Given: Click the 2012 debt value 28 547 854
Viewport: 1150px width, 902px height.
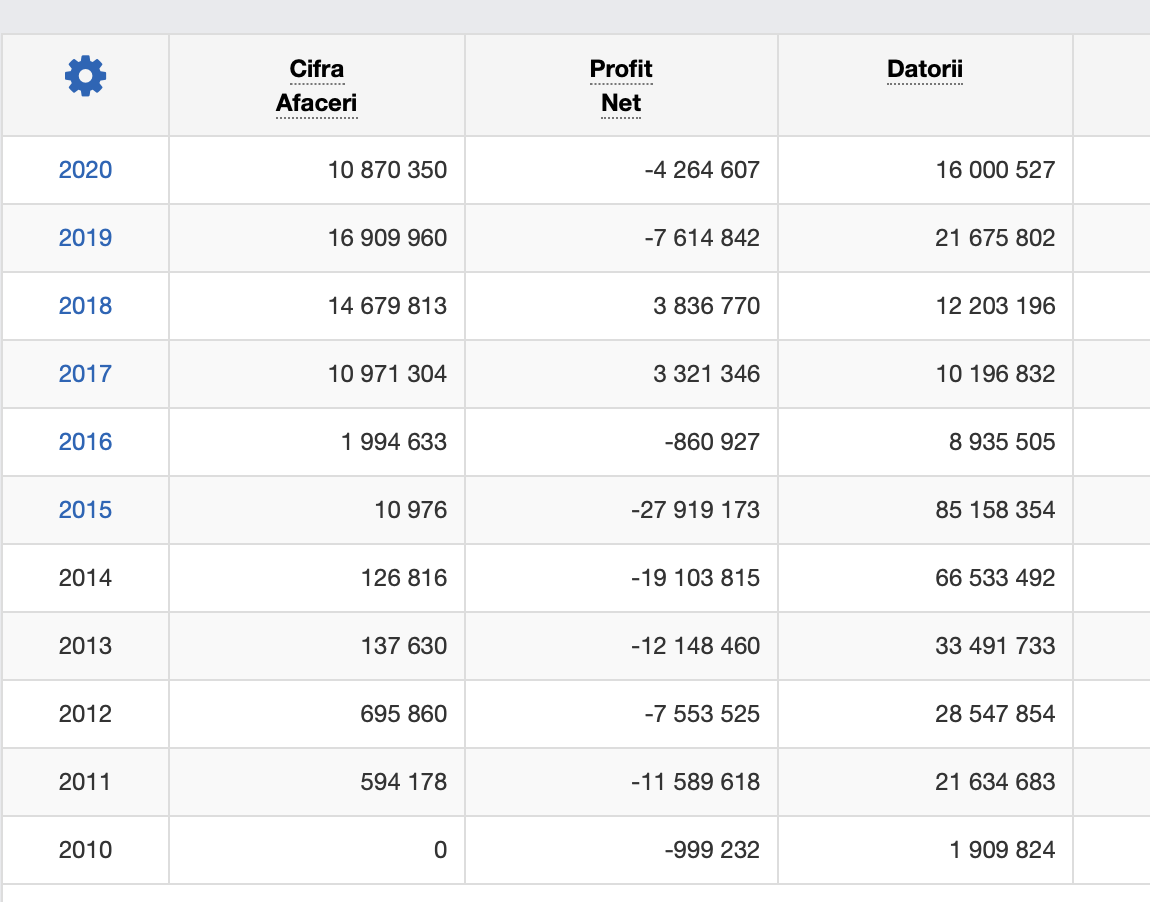Looking at the screenshot, I should click(x=995, y=714).
